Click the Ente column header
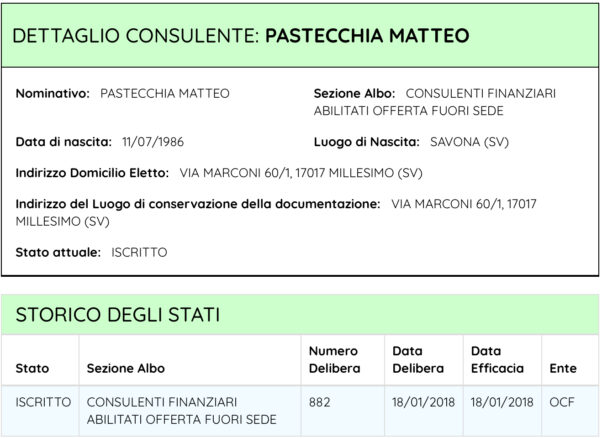 point(563,369)
